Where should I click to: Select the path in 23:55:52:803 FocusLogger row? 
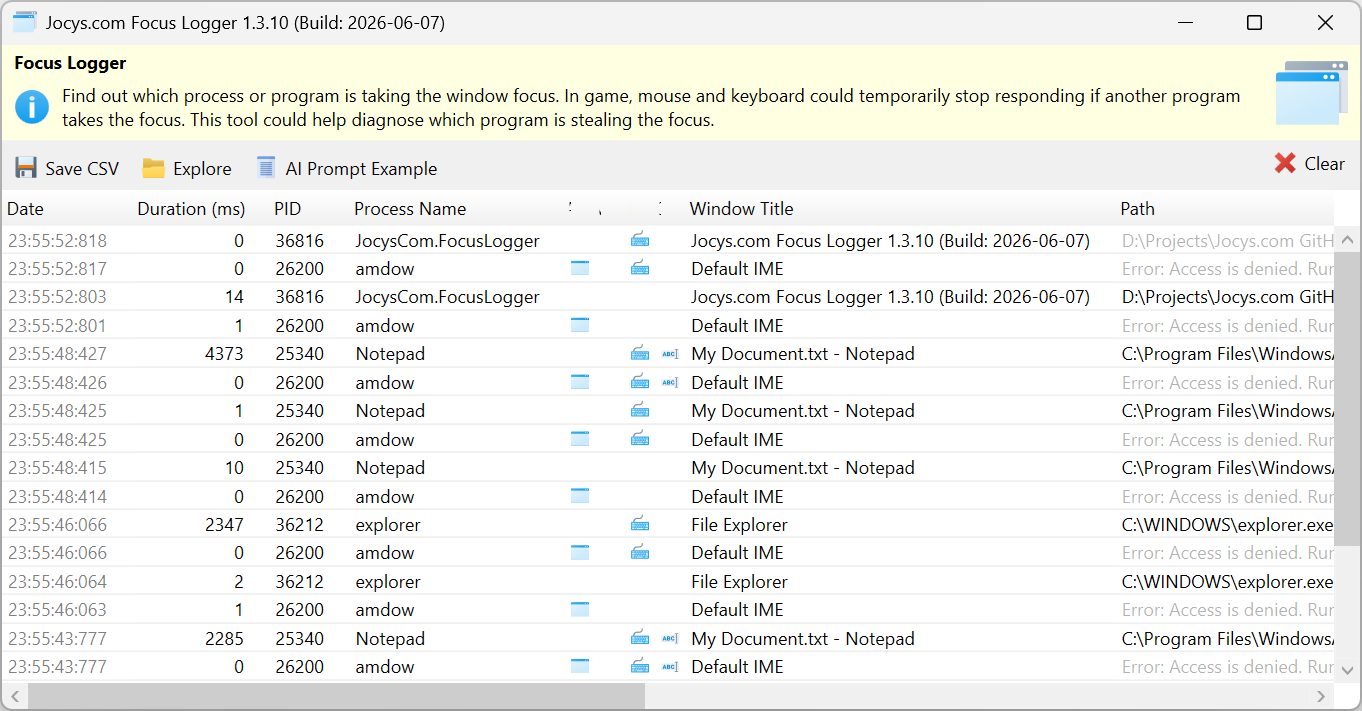(x=1227, y=296)
